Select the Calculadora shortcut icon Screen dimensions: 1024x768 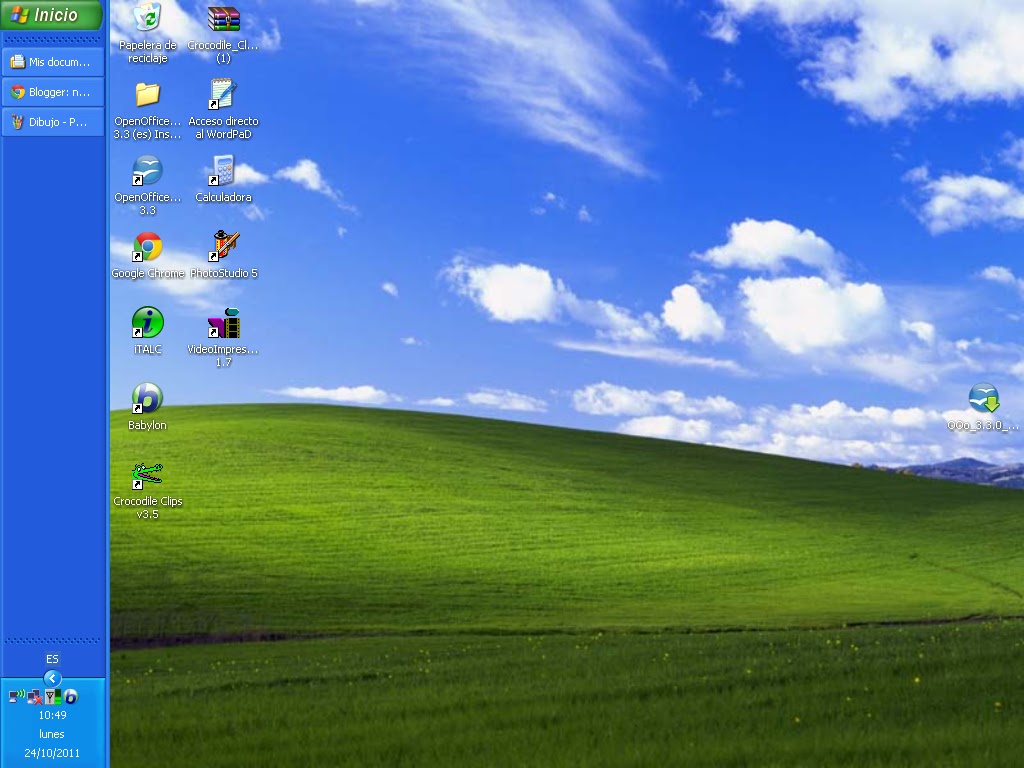223,179
